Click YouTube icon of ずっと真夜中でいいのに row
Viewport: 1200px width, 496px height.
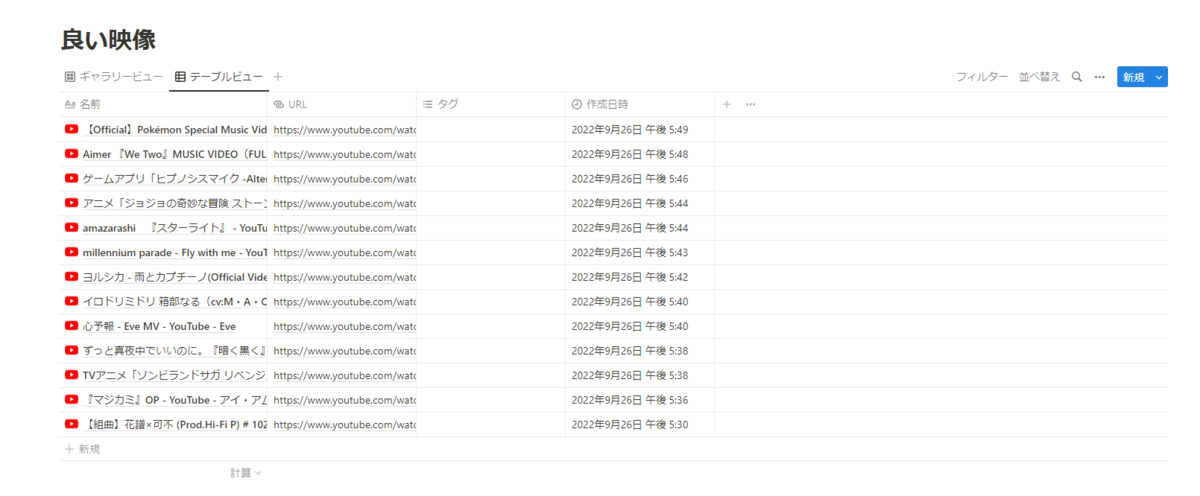(71, 350)
